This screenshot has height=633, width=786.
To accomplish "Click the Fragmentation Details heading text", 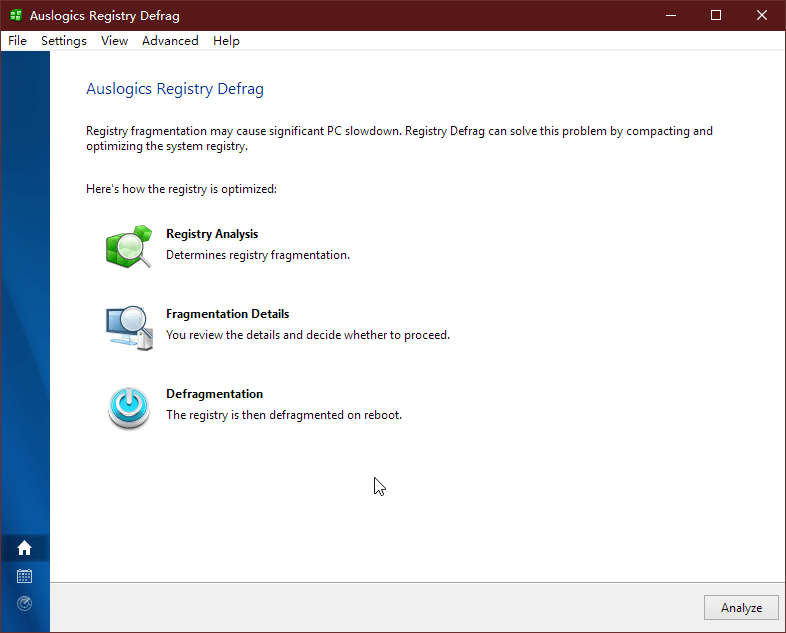I will click(x=227, y=314).
